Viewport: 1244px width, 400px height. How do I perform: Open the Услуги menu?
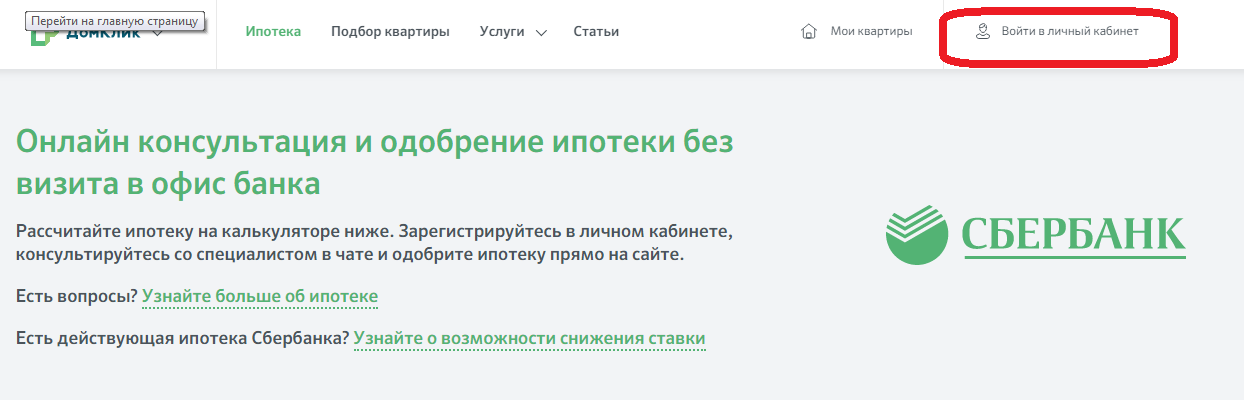502,31
